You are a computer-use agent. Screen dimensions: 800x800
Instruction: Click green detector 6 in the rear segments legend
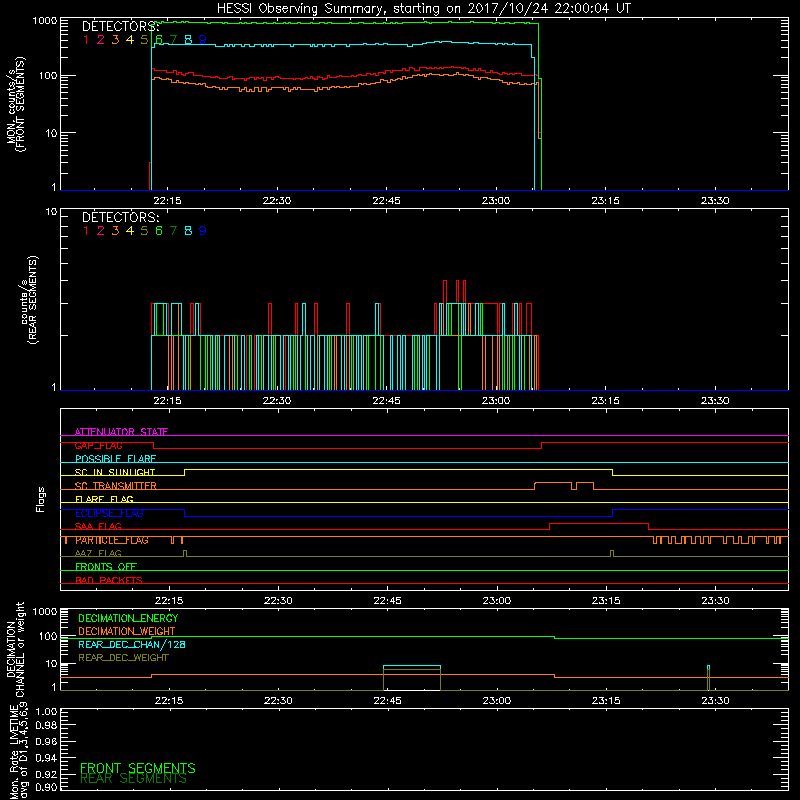(159, 231)
